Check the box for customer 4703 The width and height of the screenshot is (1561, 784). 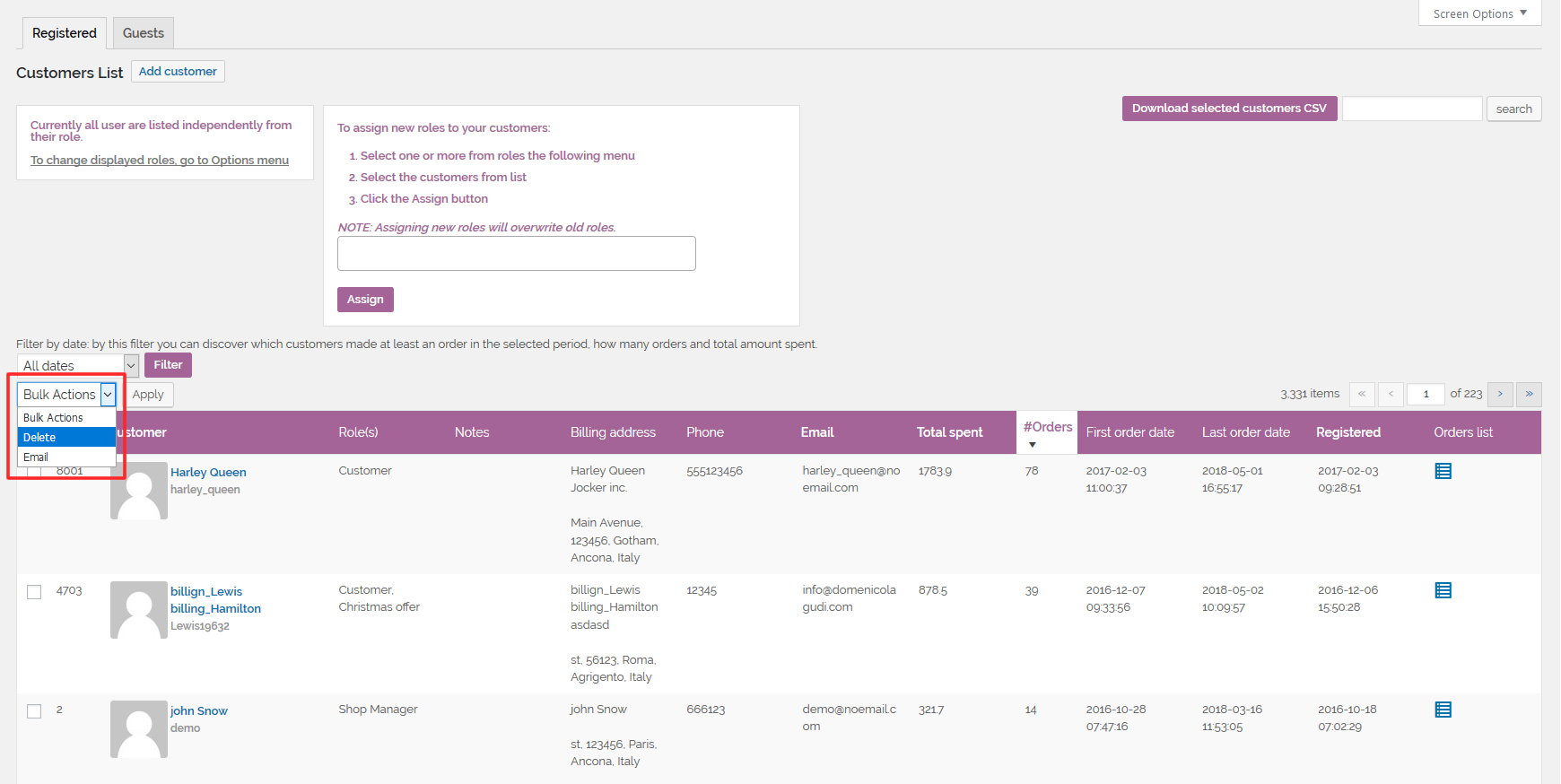(x=34, y=592)
